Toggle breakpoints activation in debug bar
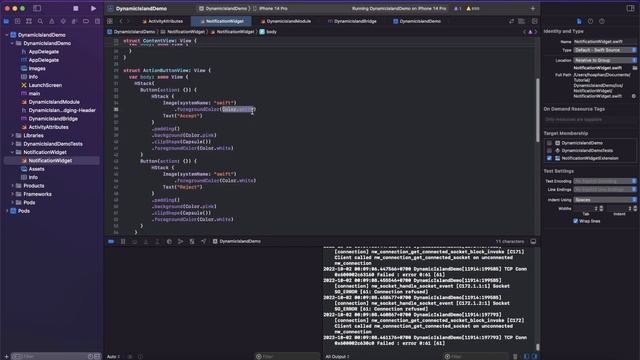Viewport: 640px width, 360px height. coord(111,242)
